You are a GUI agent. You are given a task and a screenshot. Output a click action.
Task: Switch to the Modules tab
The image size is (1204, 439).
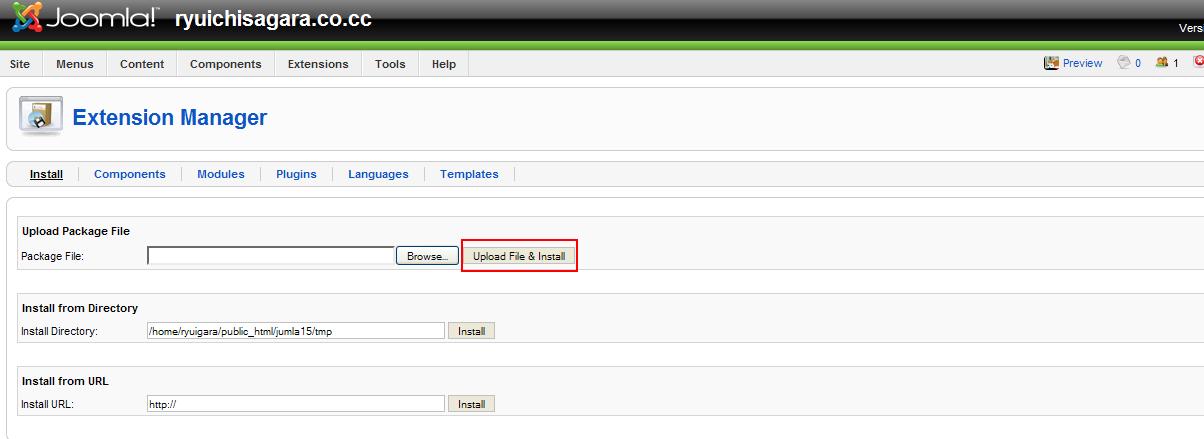coord(221,174)
